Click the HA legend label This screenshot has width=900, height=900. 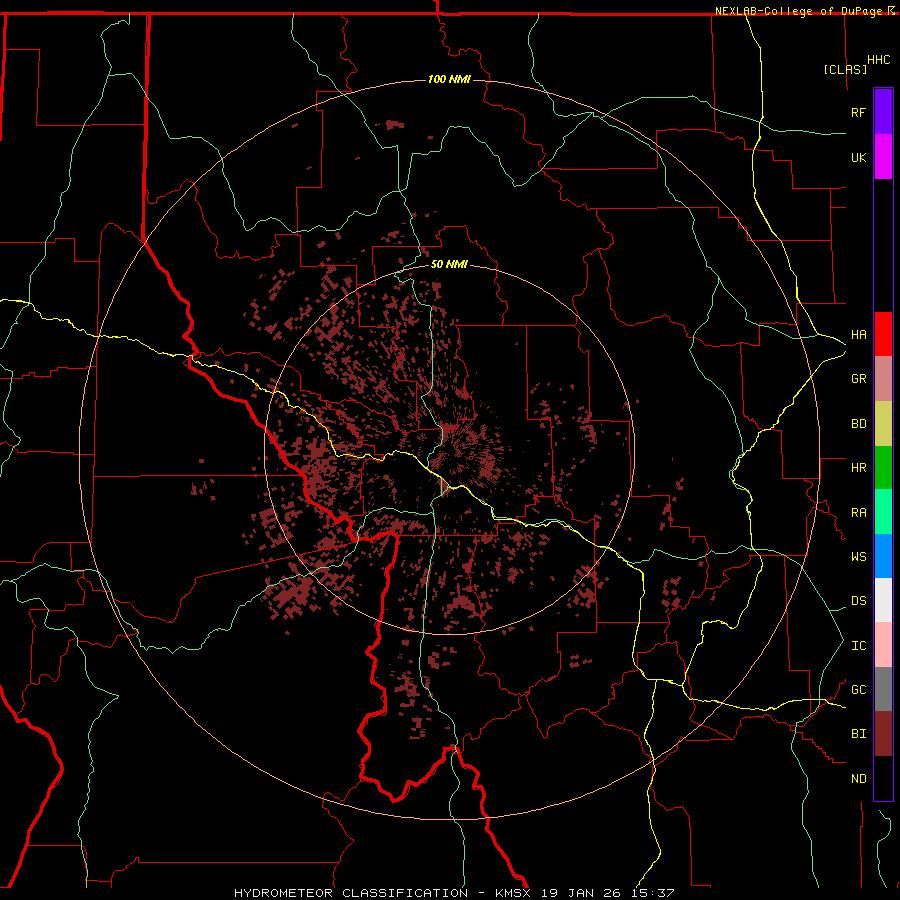(x=859, y=335)
